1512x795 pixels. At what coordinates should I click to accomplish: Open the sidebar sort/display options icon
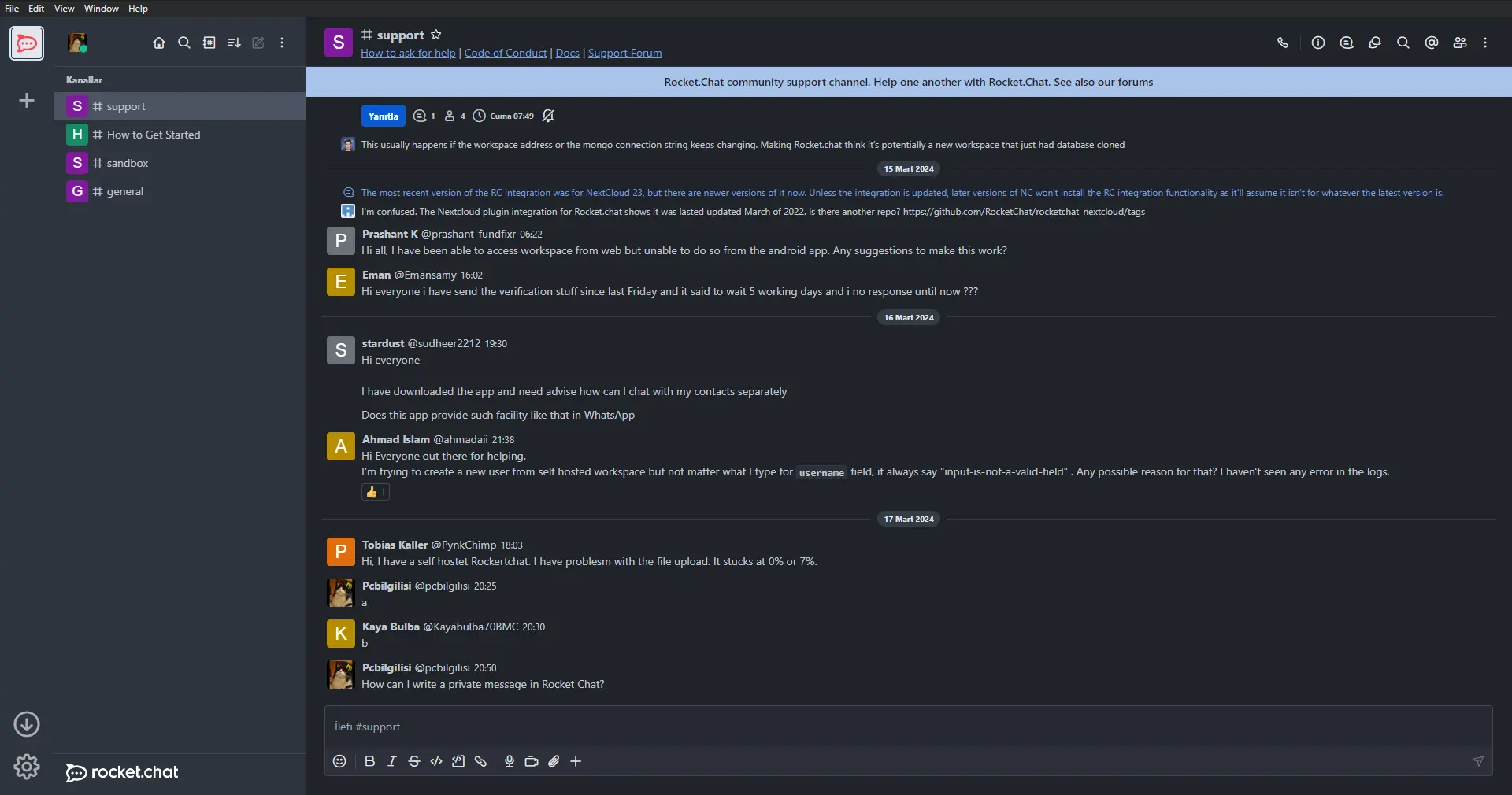tap(234, 43)
